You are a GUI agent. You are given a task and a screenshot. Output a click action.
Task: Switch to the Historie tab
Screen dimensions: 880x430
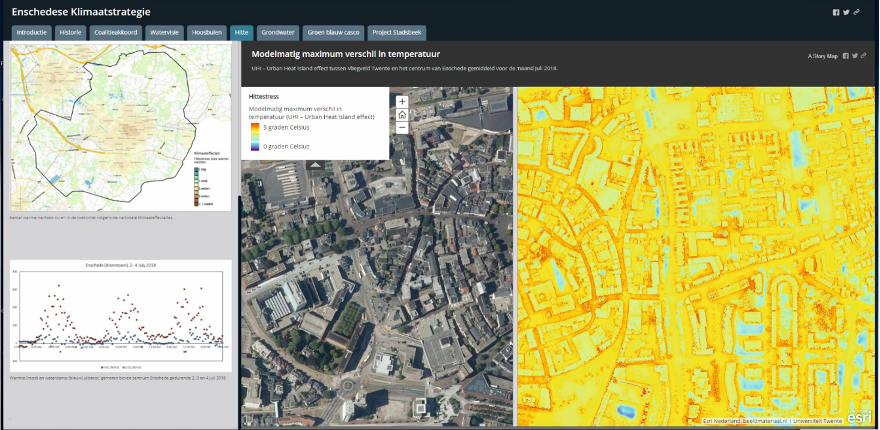click(x=70, y=32)
